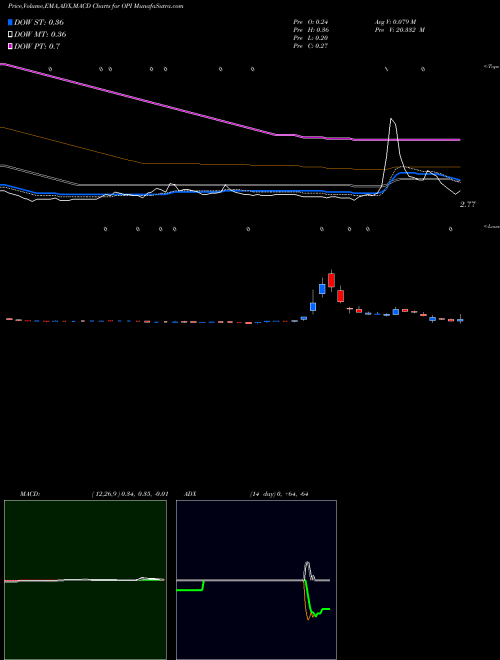Click the '<Tops' axis label

[x=491, y=66]
